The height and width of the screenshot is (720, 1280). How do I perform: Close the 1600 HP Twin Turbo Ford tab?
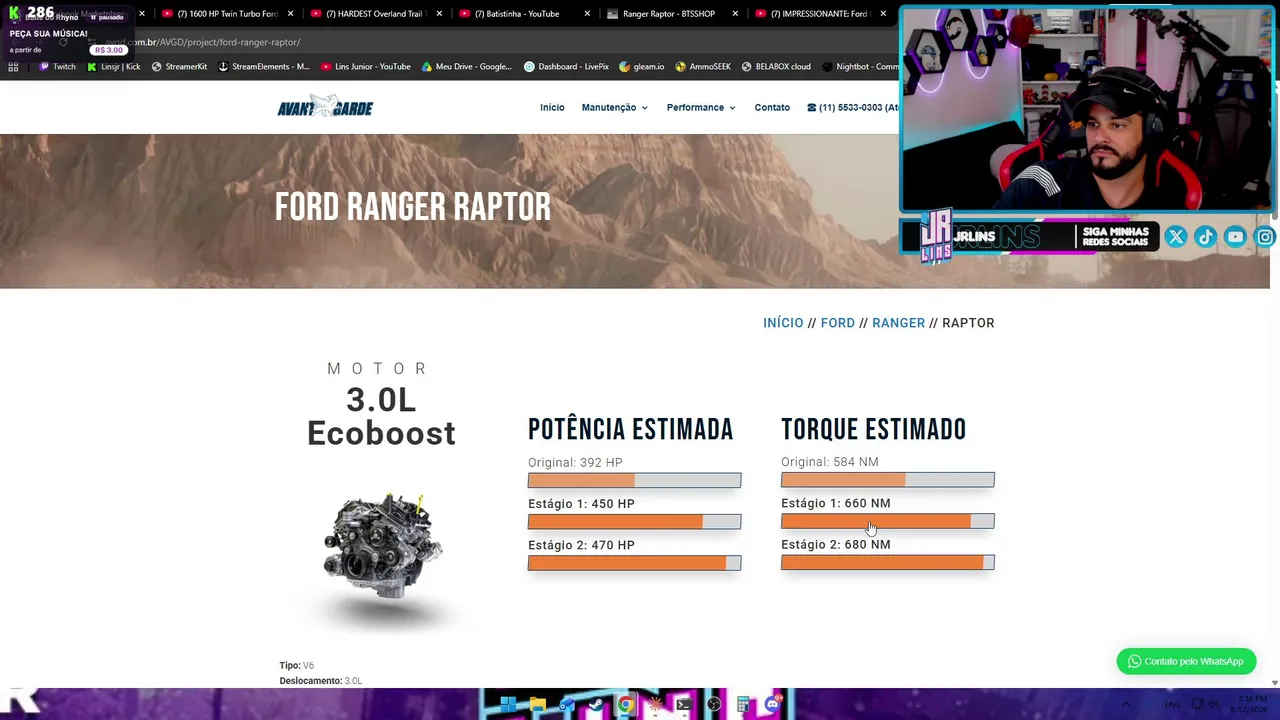click(x=291, y=14)
